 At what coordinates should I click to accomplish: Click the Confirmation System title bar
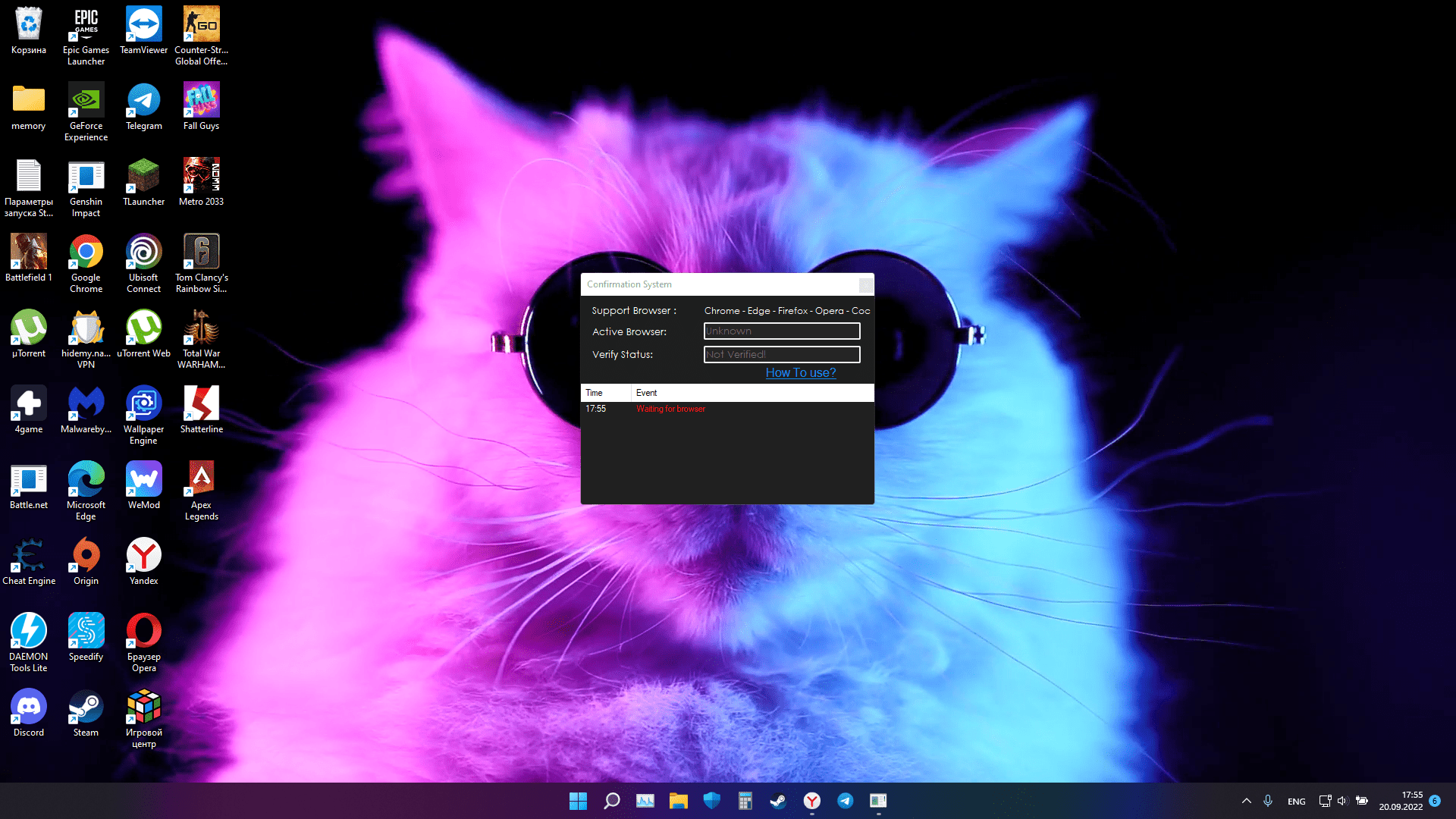click(x=719, y=284)
